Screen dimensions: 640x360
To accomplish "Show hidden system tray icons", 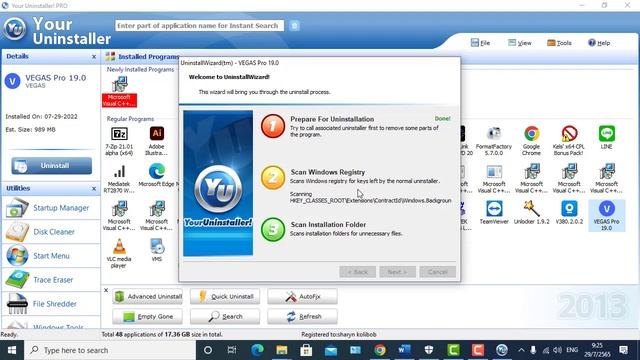I will (x=521, y=350).
